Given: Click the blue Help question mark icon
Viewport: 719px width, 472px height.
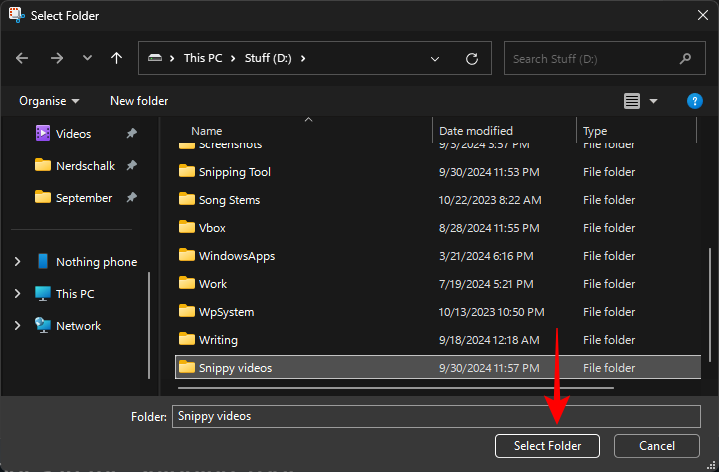Looking at the screenshot, I should coord(695,101).
